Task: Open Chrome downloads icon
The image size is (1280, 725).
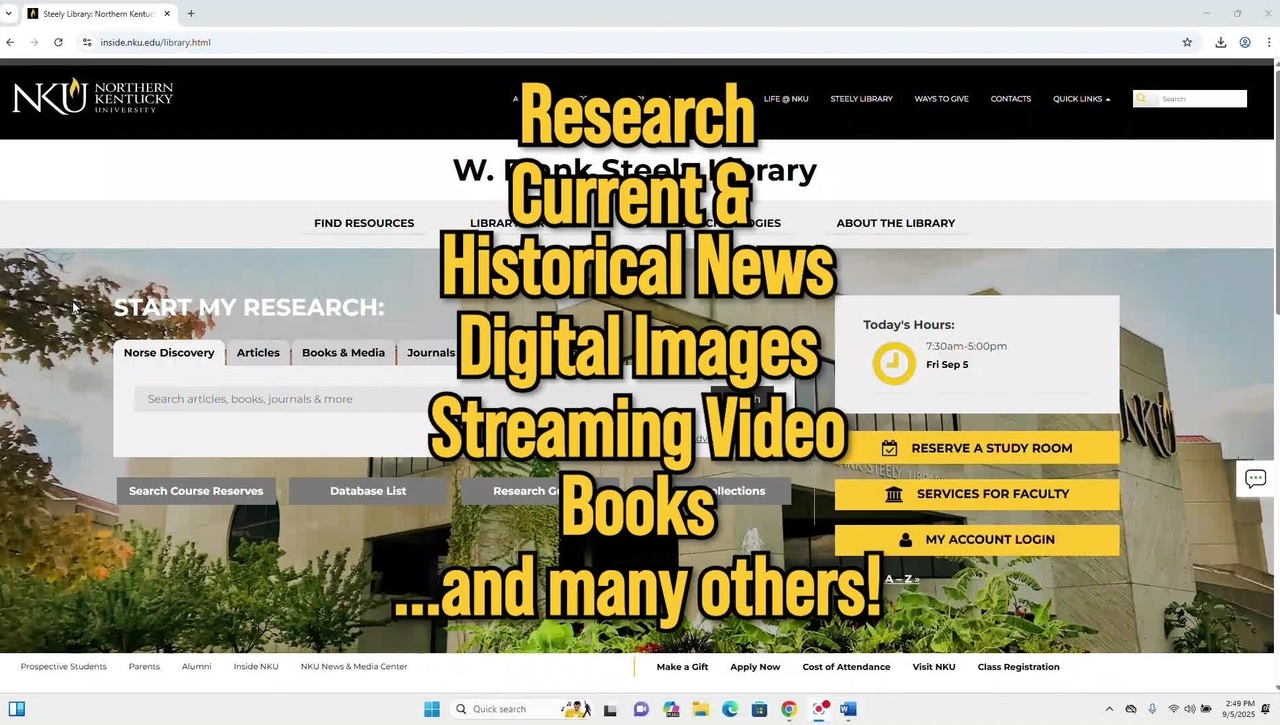Action: click(1220, 42)
